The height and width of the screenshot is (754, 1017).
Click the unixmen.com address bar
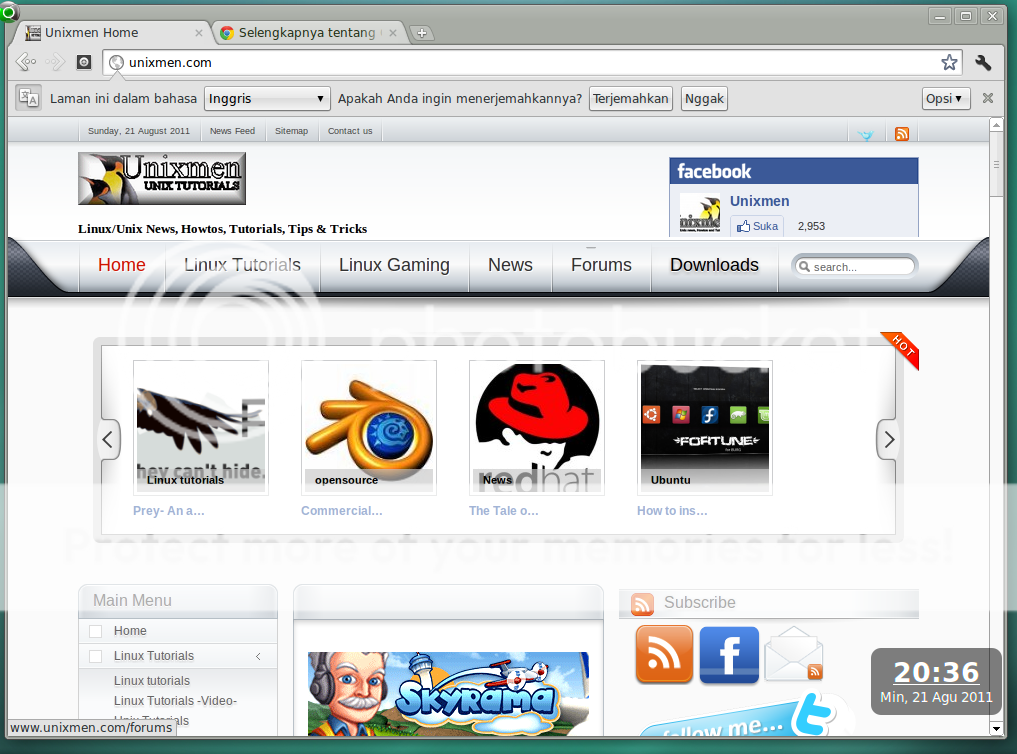coord(532,62)
